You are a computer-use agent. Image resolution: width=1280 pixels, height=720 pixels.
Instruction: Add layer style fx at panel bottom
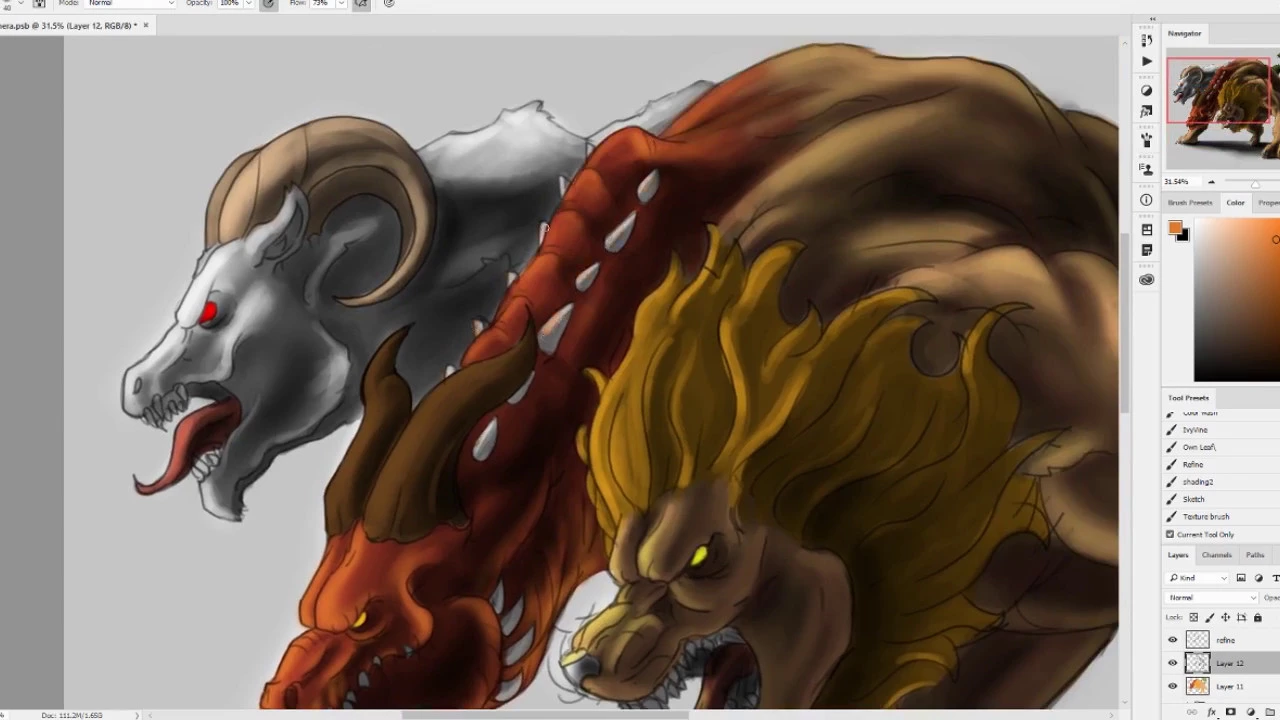(1212, 713)
